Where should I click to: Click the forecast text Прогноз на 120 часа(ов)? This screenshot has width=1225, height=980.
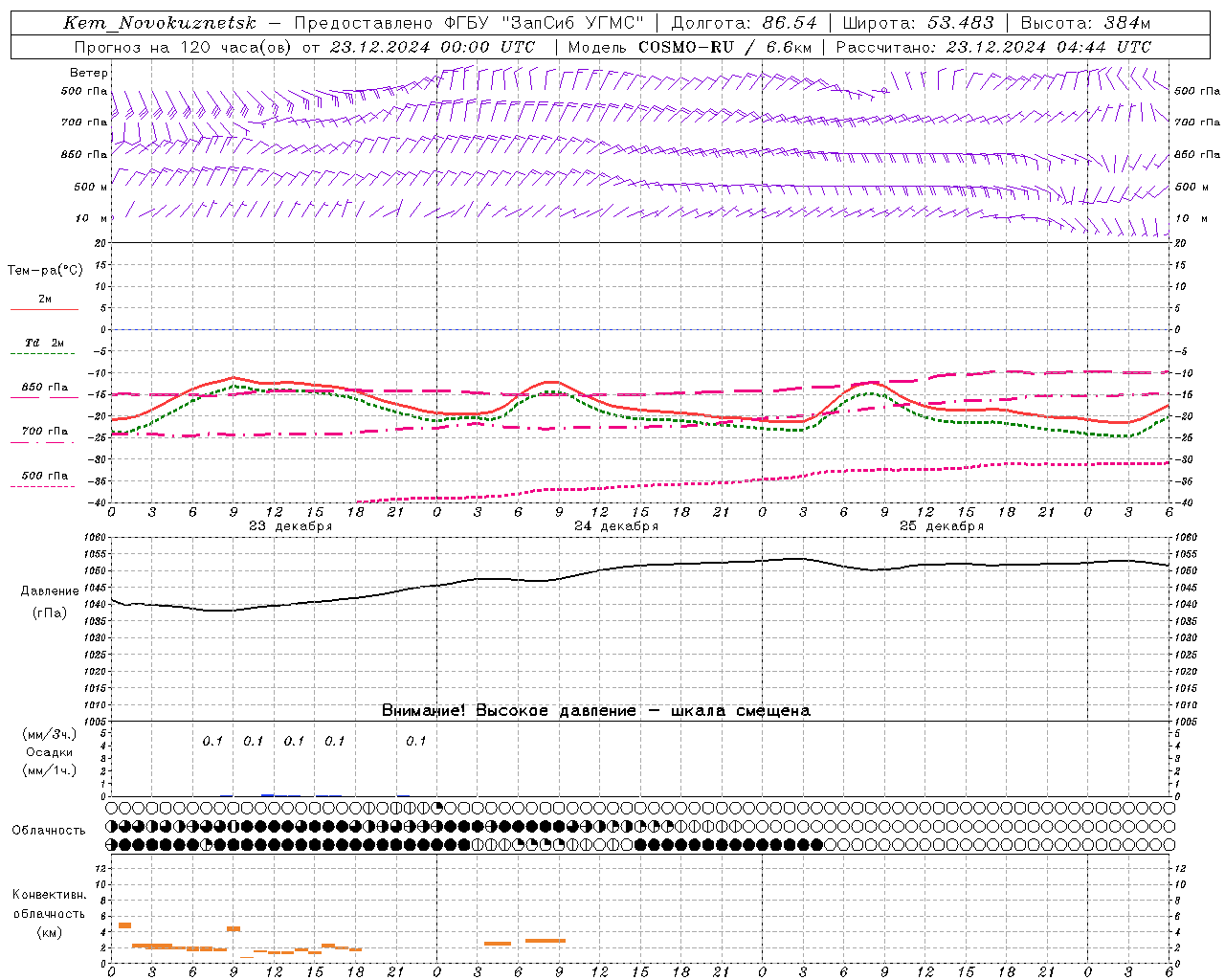(184, 47)
